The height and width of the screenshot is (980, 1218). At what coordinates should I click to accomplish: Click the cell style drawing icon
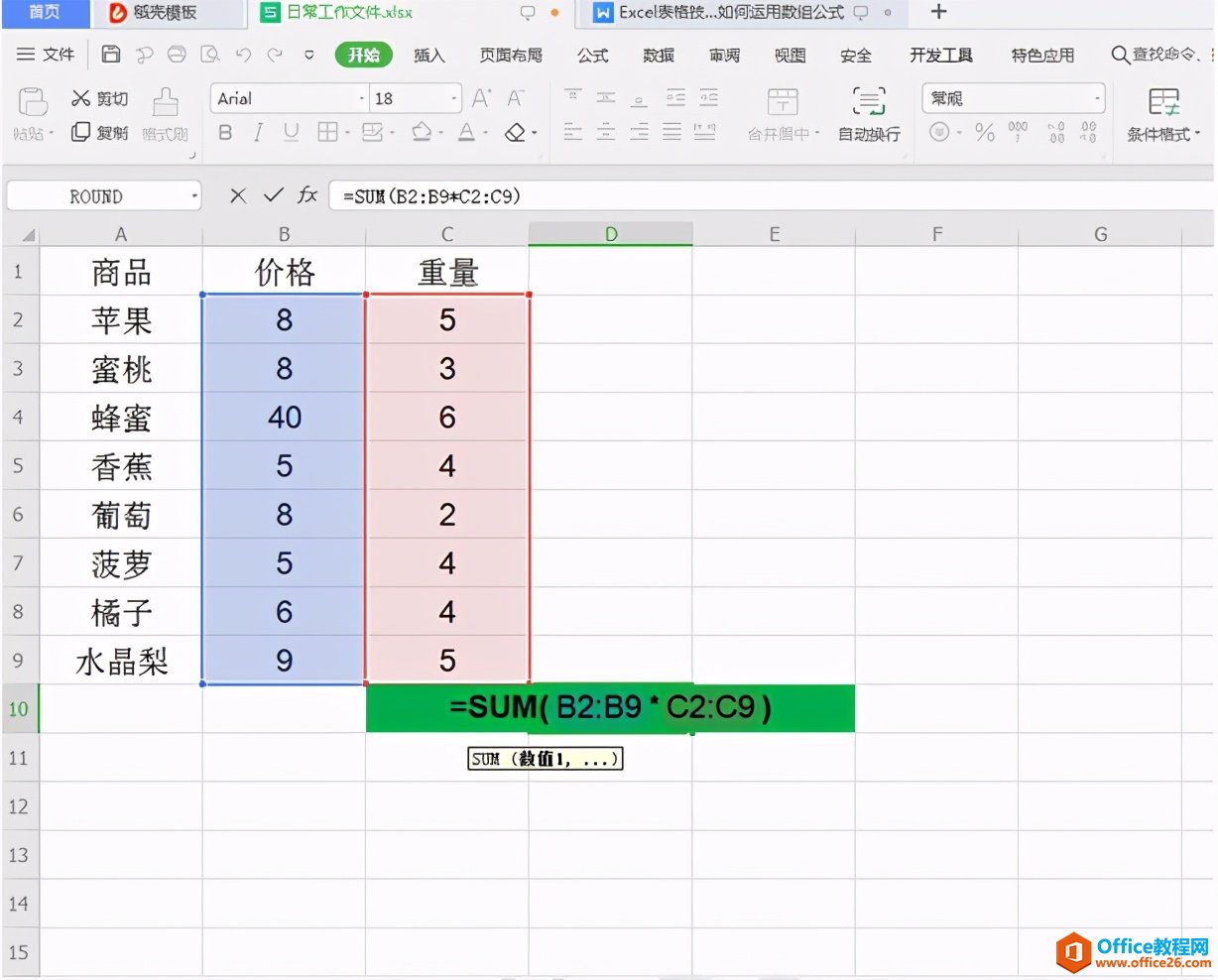[x=372, y=132]
